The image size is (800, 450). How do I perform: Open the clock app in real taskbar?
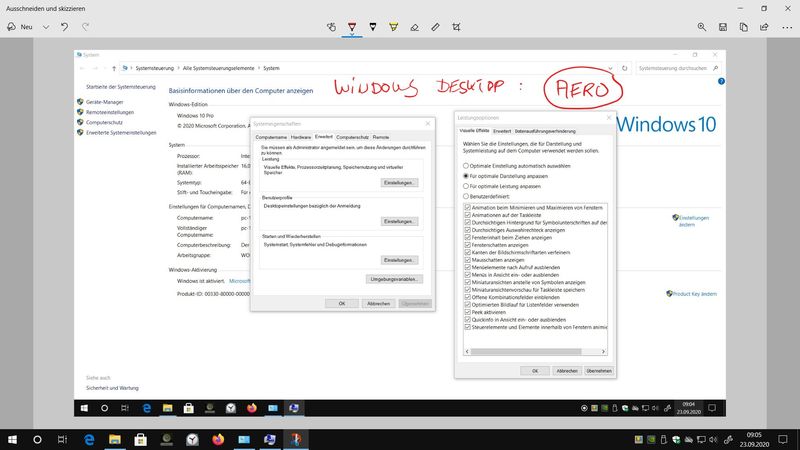pos(192,439)
